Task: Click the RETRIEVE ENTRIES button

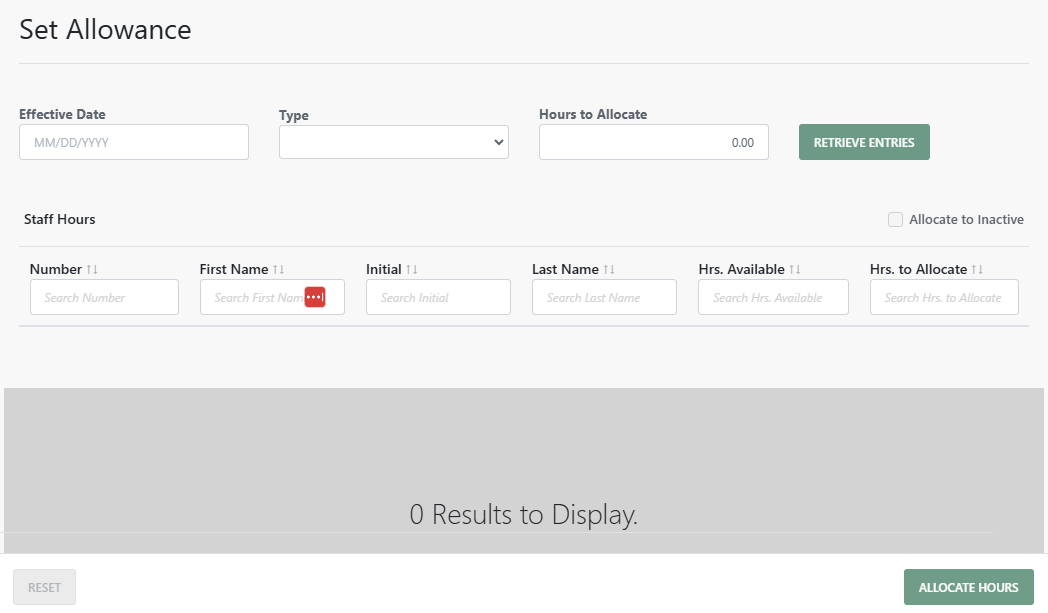Action: tap(863, 141)
